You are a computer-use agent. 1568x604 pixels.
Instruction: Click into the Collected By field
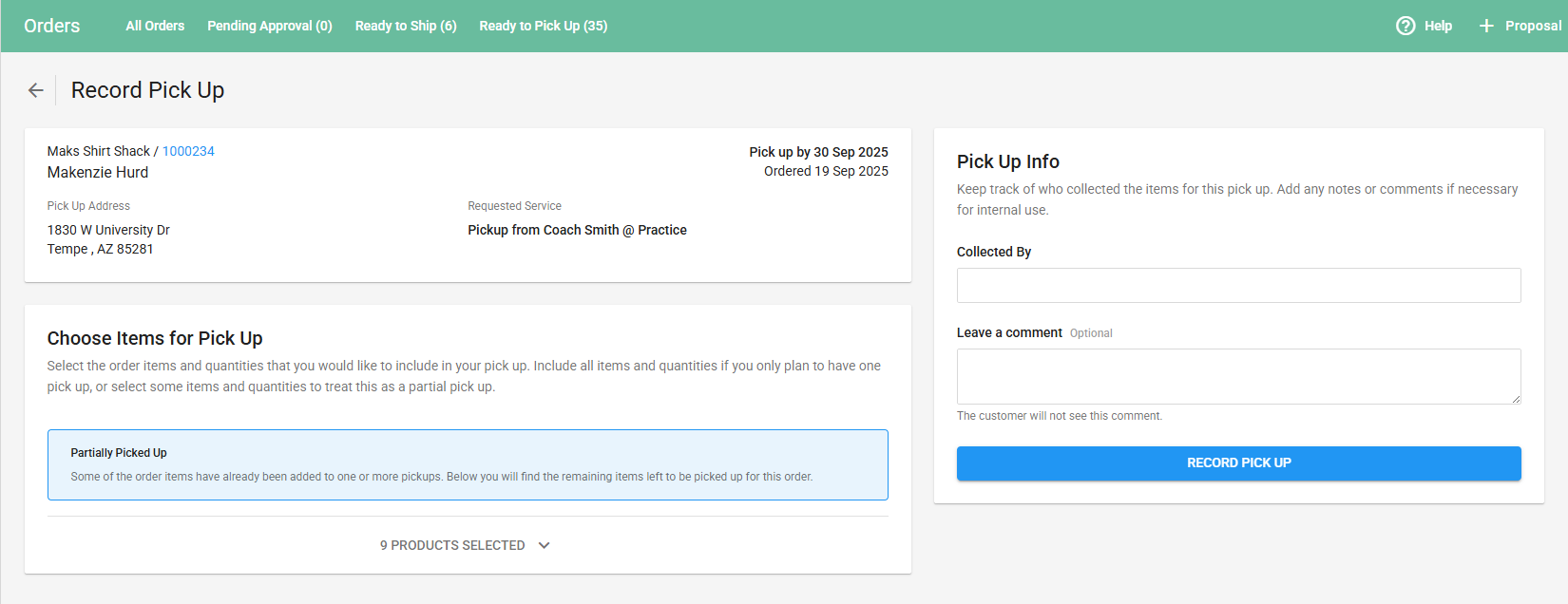(1238, 285)
